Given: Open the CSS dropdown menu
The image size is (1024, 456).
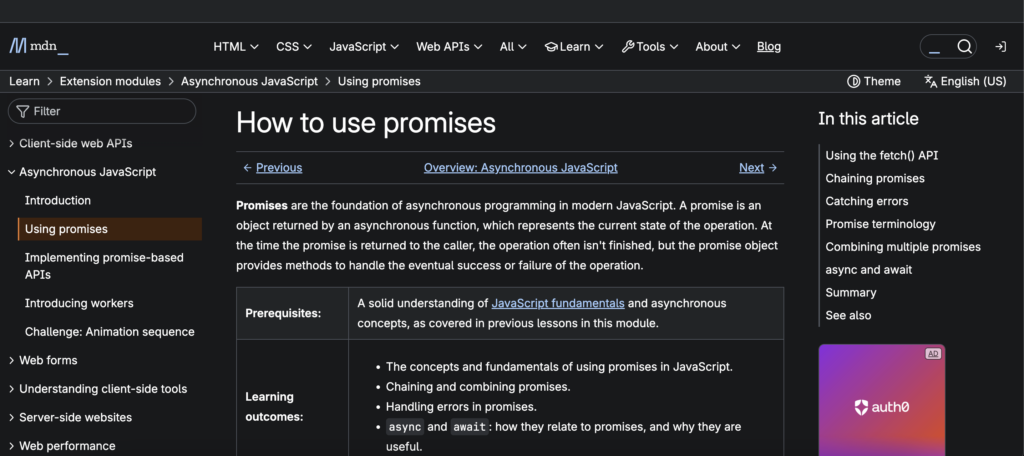Looking at the screenshot, I should [294, 47].
